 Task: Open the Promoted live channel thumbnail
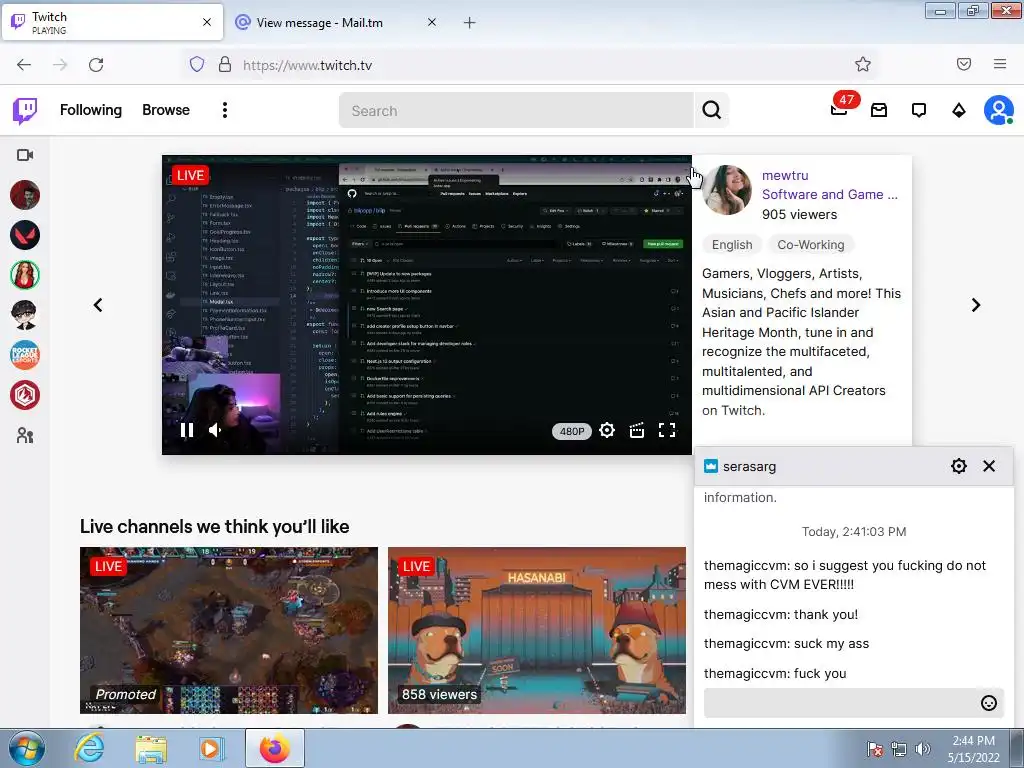tap(229, 630)
